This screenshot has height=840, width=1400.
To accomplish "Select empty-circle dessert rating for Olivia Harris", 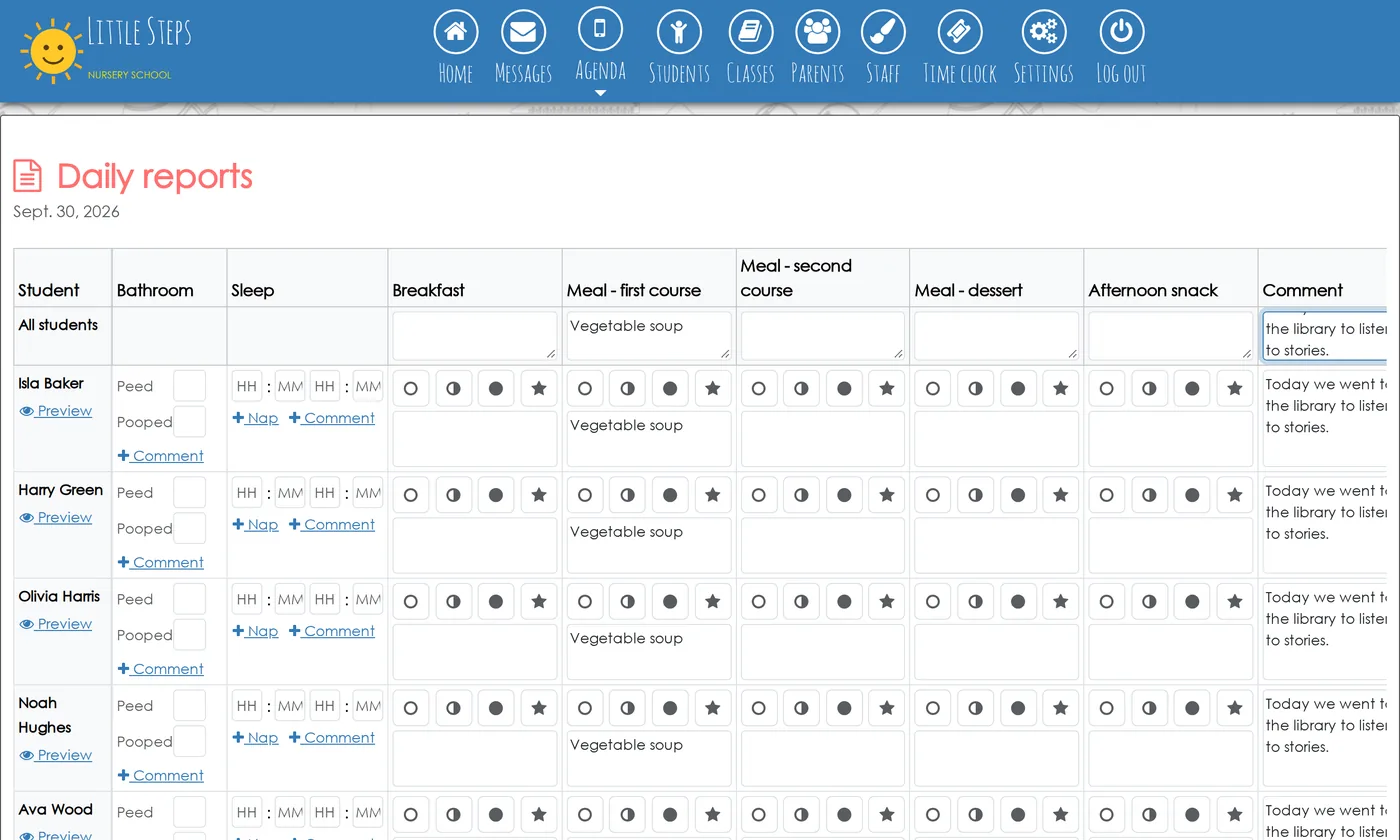I will pos(932,602).
